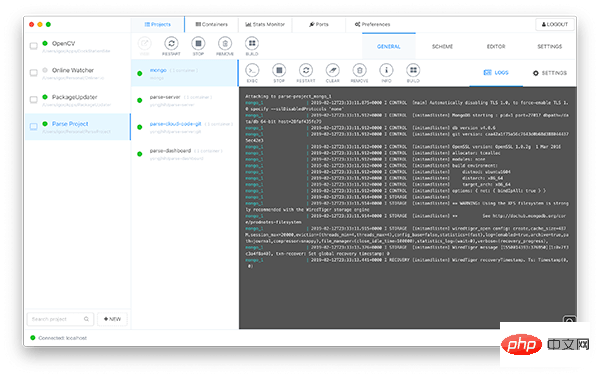Click the project Stop icon
The height and width of the screenshot is (377, 600).
198,44
